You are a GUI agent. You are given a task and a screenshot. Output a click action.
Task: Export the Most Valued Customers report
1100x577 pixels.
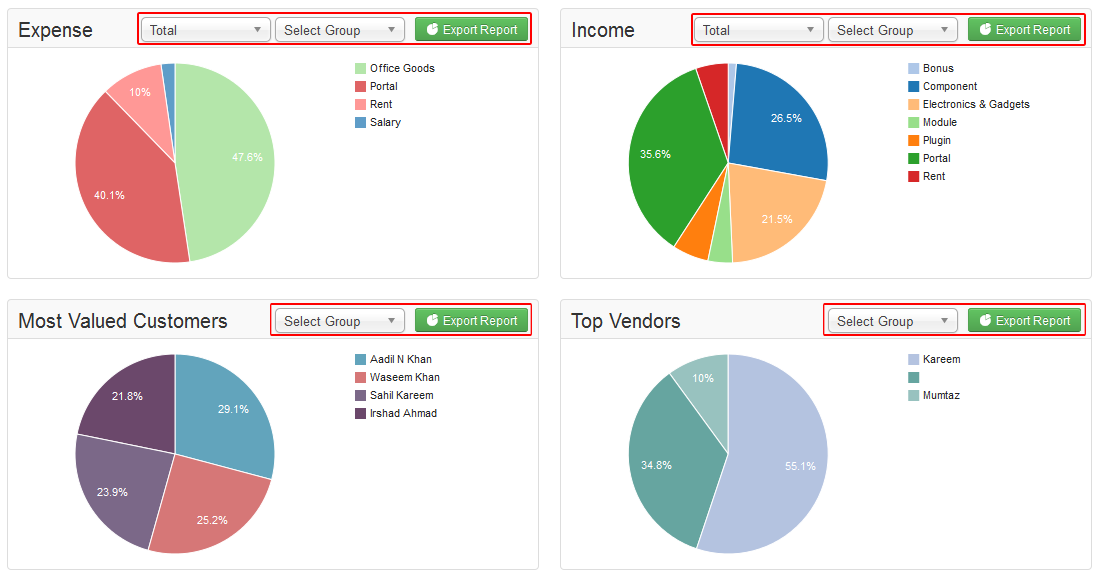pyautogui.click(x=471, y=321)
